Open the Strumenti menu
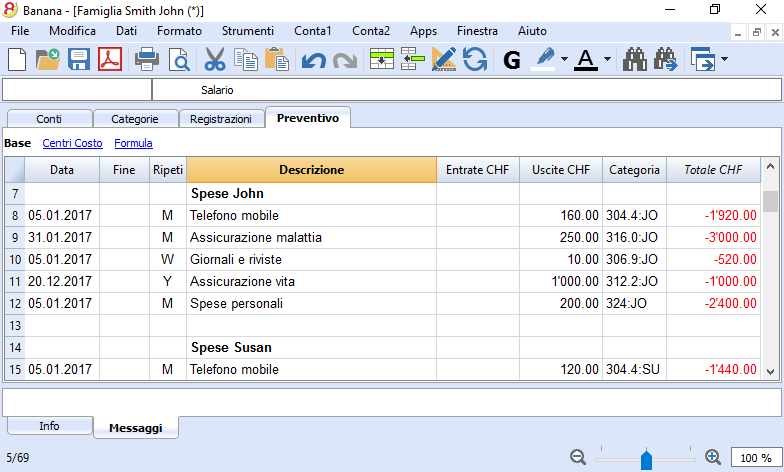Viewport: 784px width, 472px height. [x=248, y=31]
